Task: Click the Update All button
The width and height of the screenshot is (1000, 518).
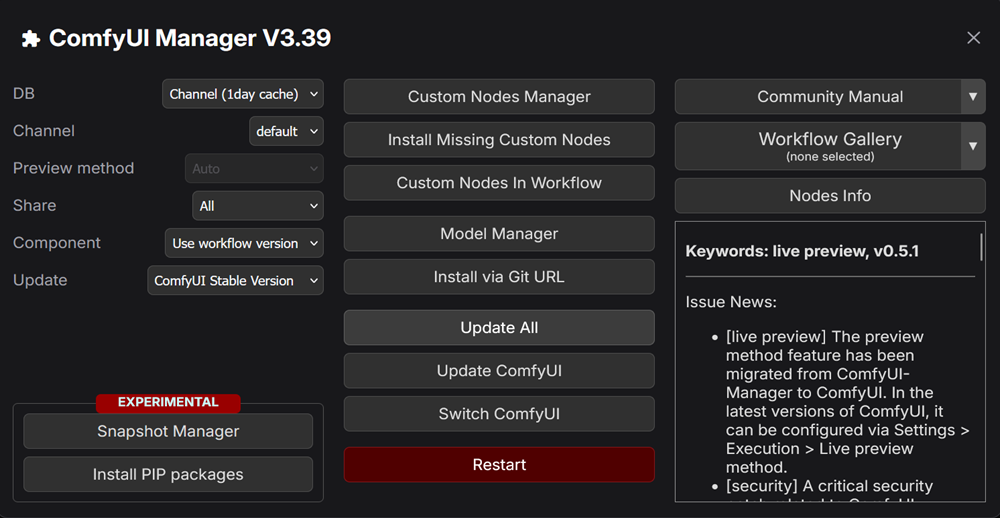Action: coord(499,327)
